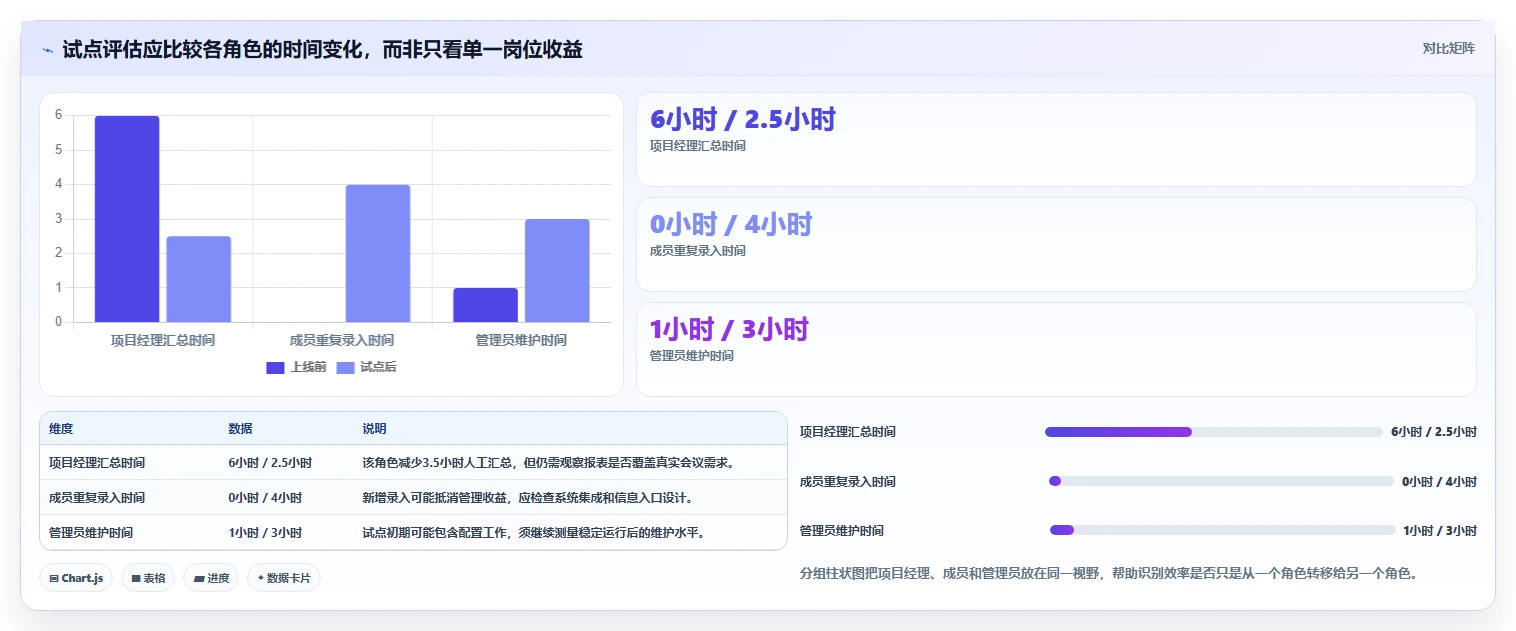This screenshot has width=1516, height=631.
Task: Click the 试点后 bar for 管理员维护时间
Action: [557, 270]
